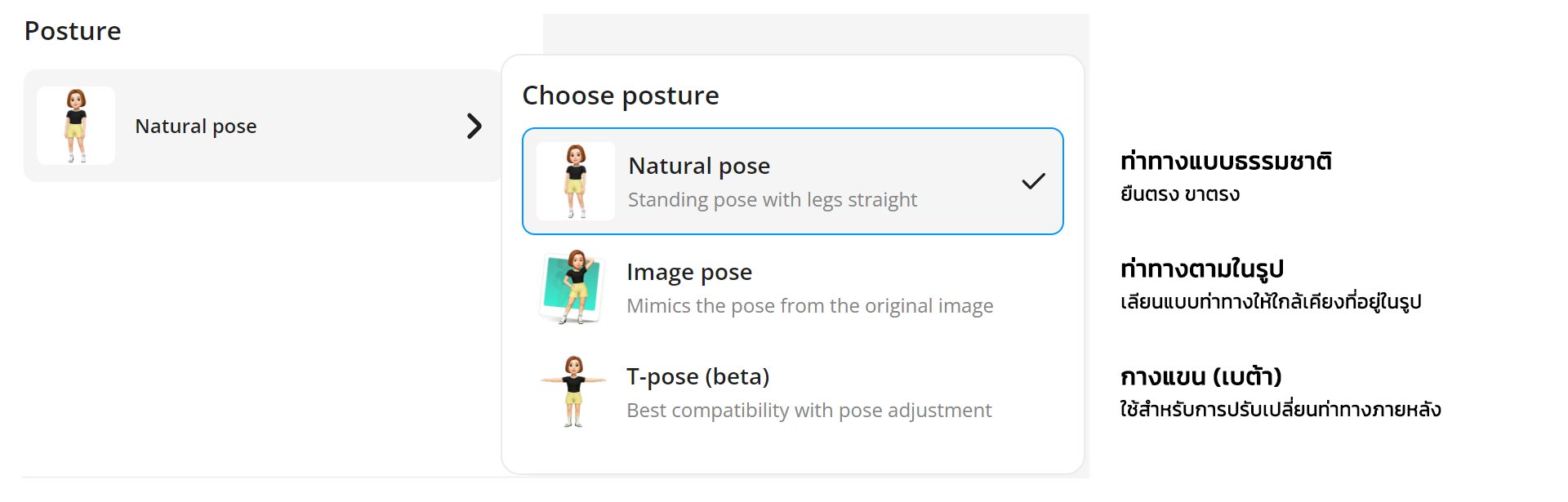
Task: Select the 'Natural pose' option title
Action: pos(699,166)
